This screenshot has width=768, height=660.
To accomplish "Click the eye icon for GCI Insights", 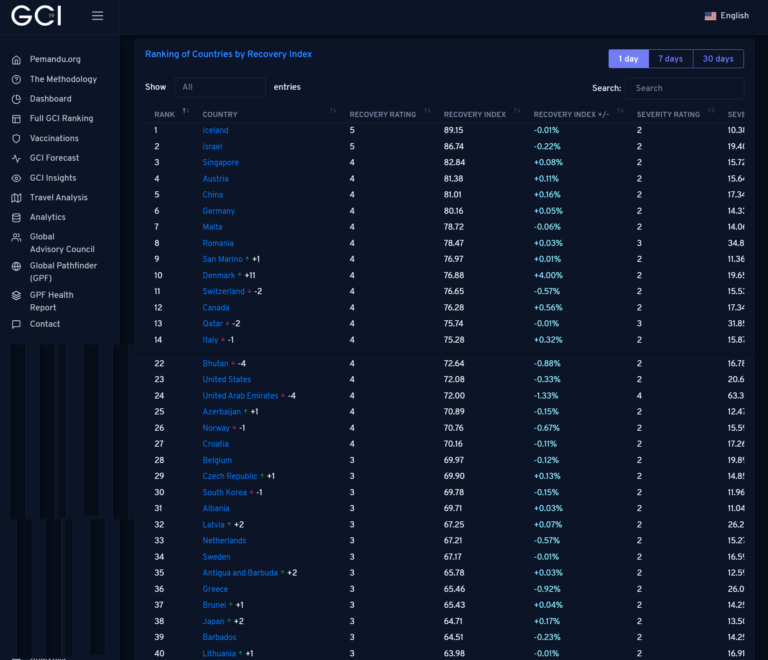I will pos(16,178).
